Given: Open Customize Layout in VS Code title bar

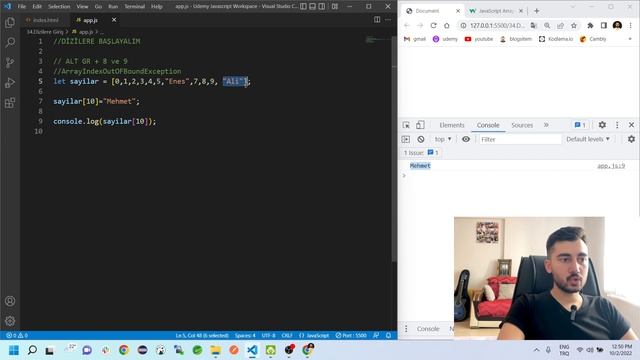Looking at the screenshot, I should [x=335, y=7].
